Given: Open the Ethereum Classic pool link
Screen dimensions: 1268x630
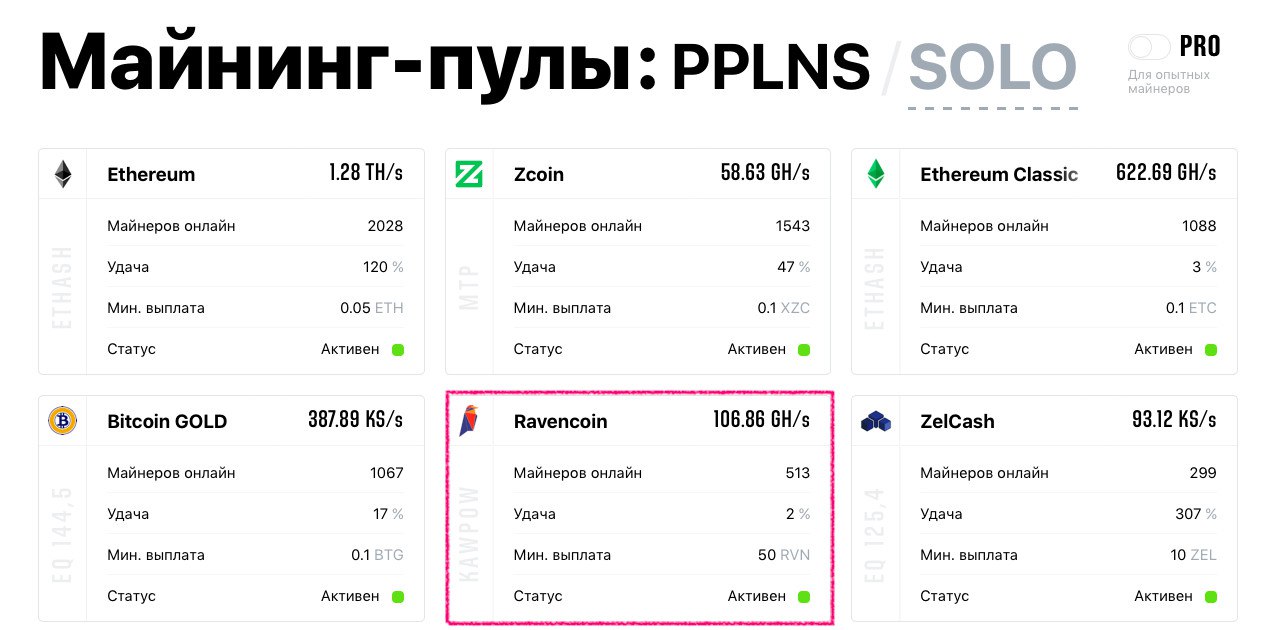Looking at the screenshot, I should (x=999, y=174).
